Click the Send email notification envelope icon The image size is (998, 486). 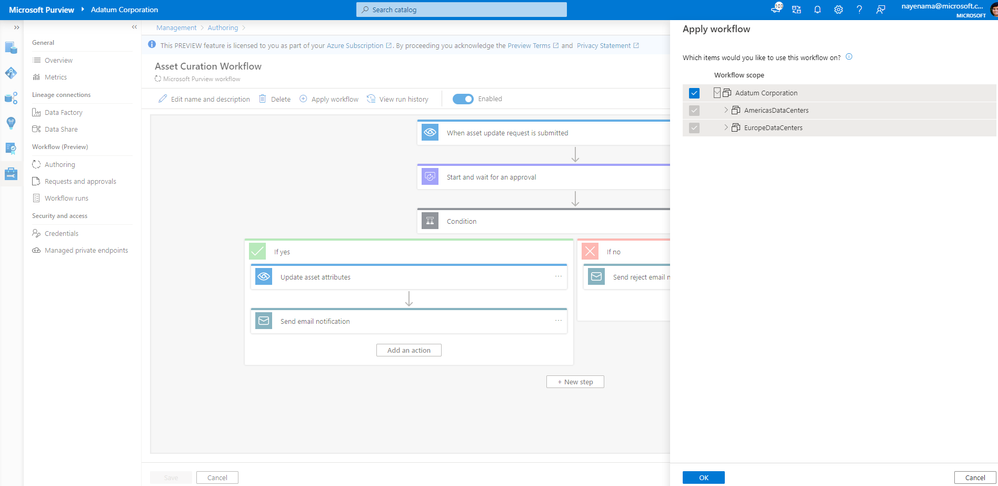pos(264,321)
